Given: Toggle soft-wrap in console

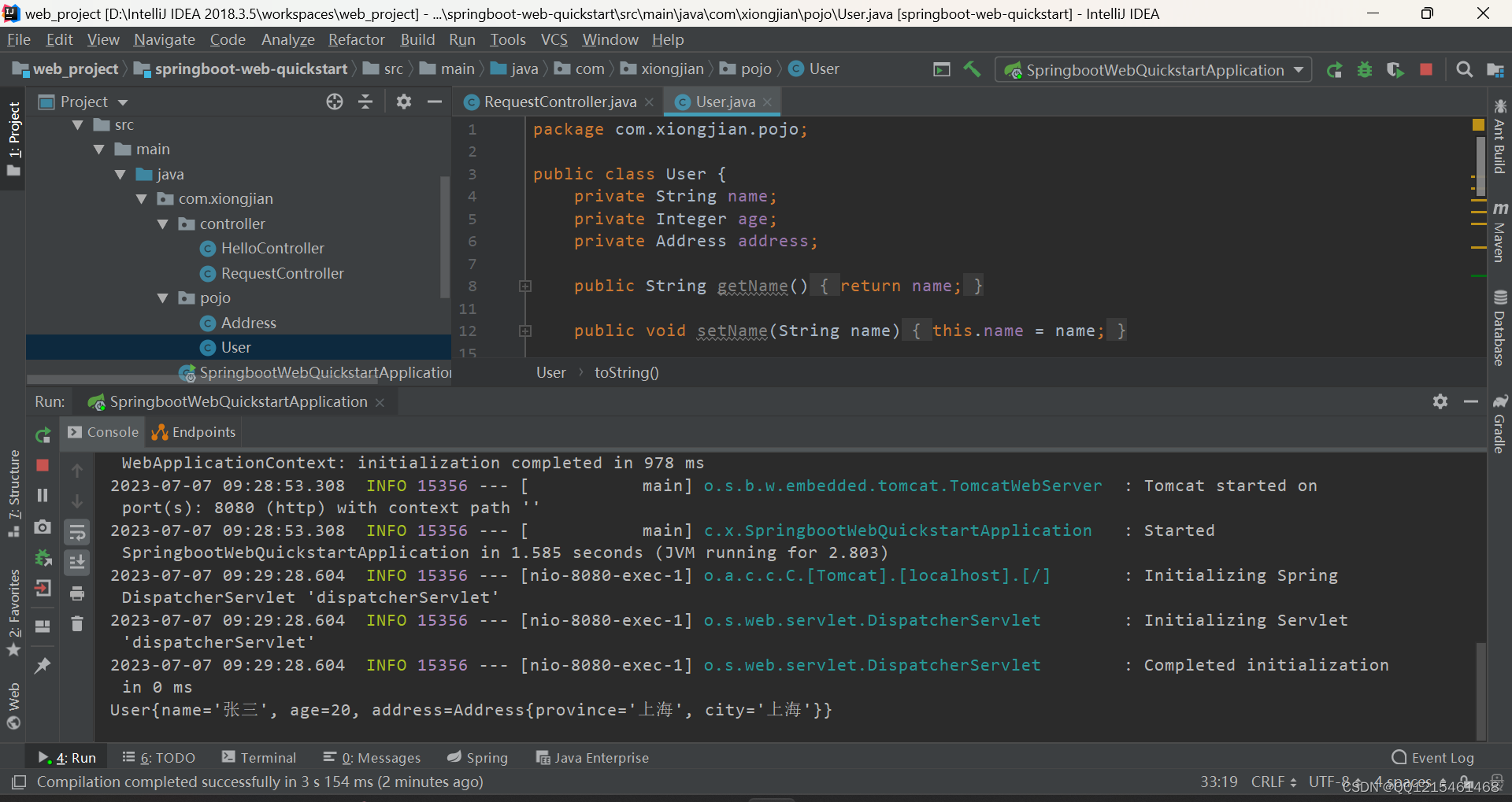Looking at the screenshot, I should [x=77, y=533].
